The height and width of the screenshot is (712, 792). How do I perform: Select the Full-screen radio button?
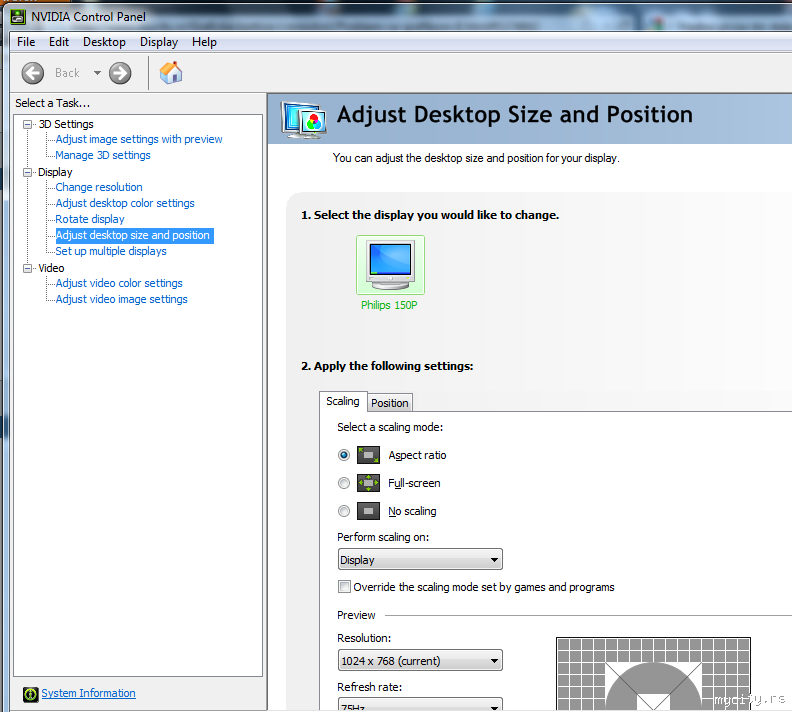pos(344,483)
